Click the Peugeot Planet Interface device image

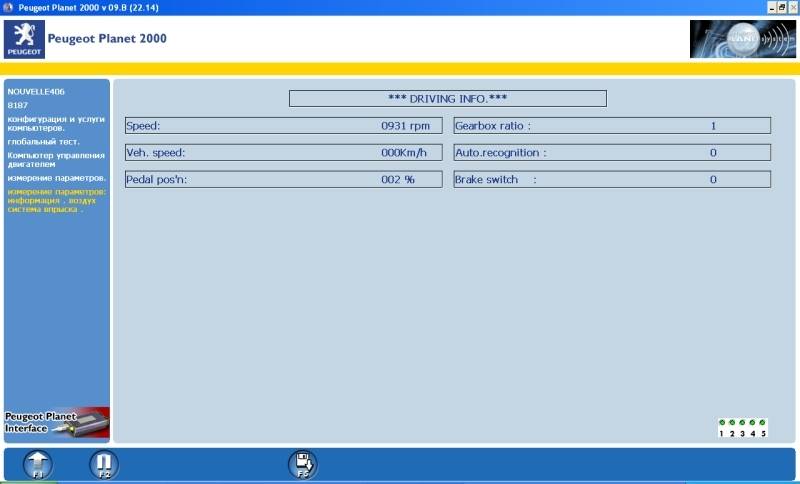coord(57,422)
